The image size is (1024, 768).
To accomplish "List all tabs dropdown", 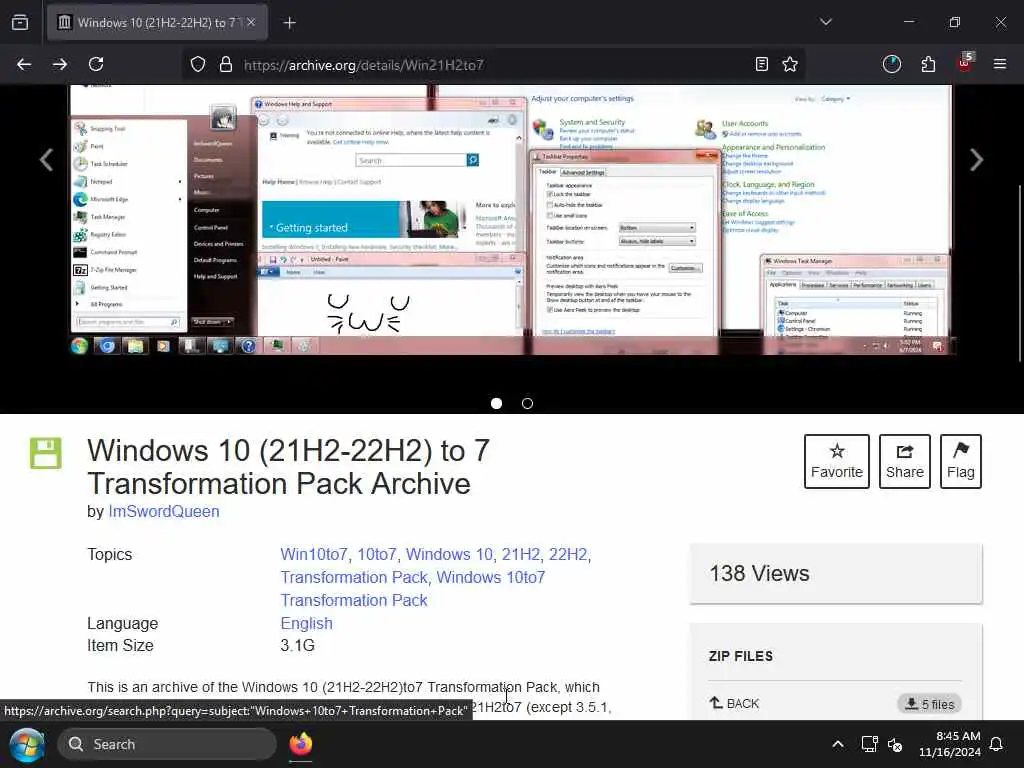I will click(826, 22).
